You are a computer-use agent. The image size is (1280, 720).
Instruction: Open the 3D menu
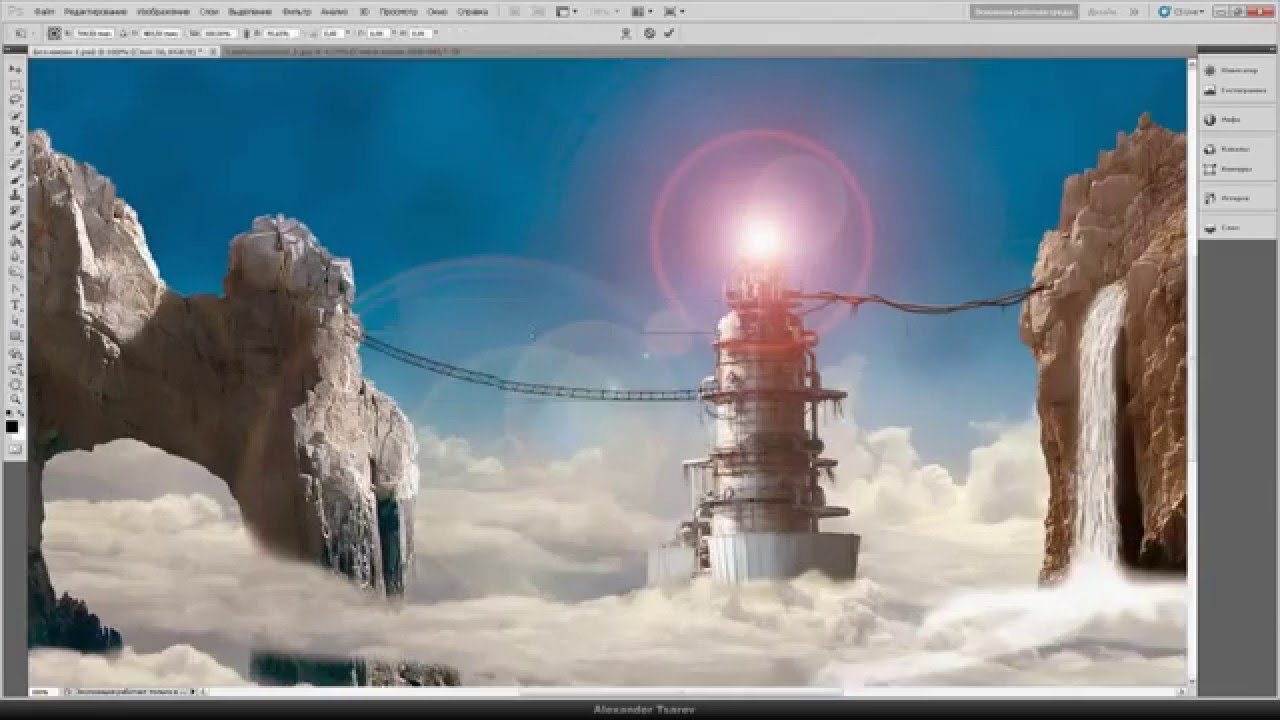coord(365,11)
